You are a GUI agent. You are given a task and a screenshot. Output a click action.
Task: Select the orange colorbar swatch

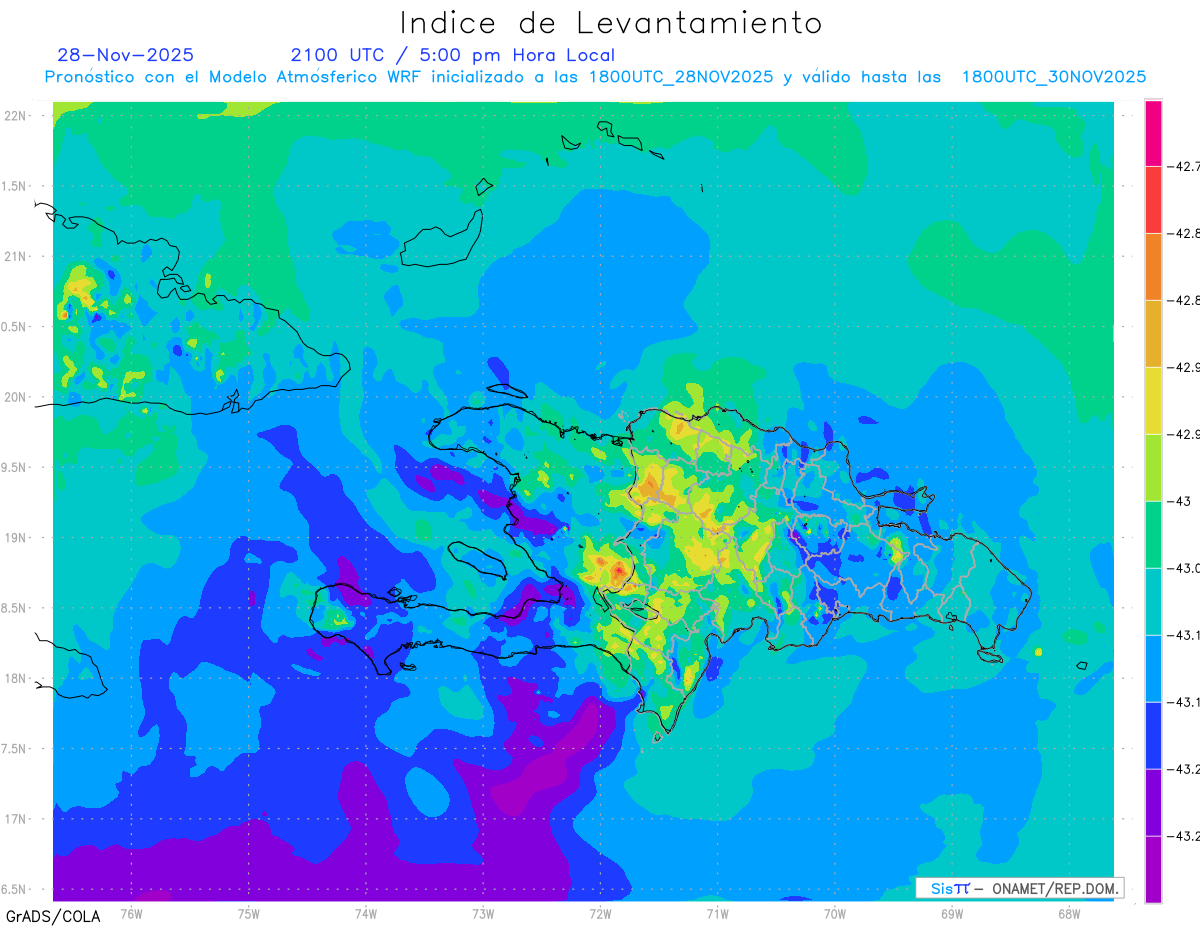coord(1153,267)
